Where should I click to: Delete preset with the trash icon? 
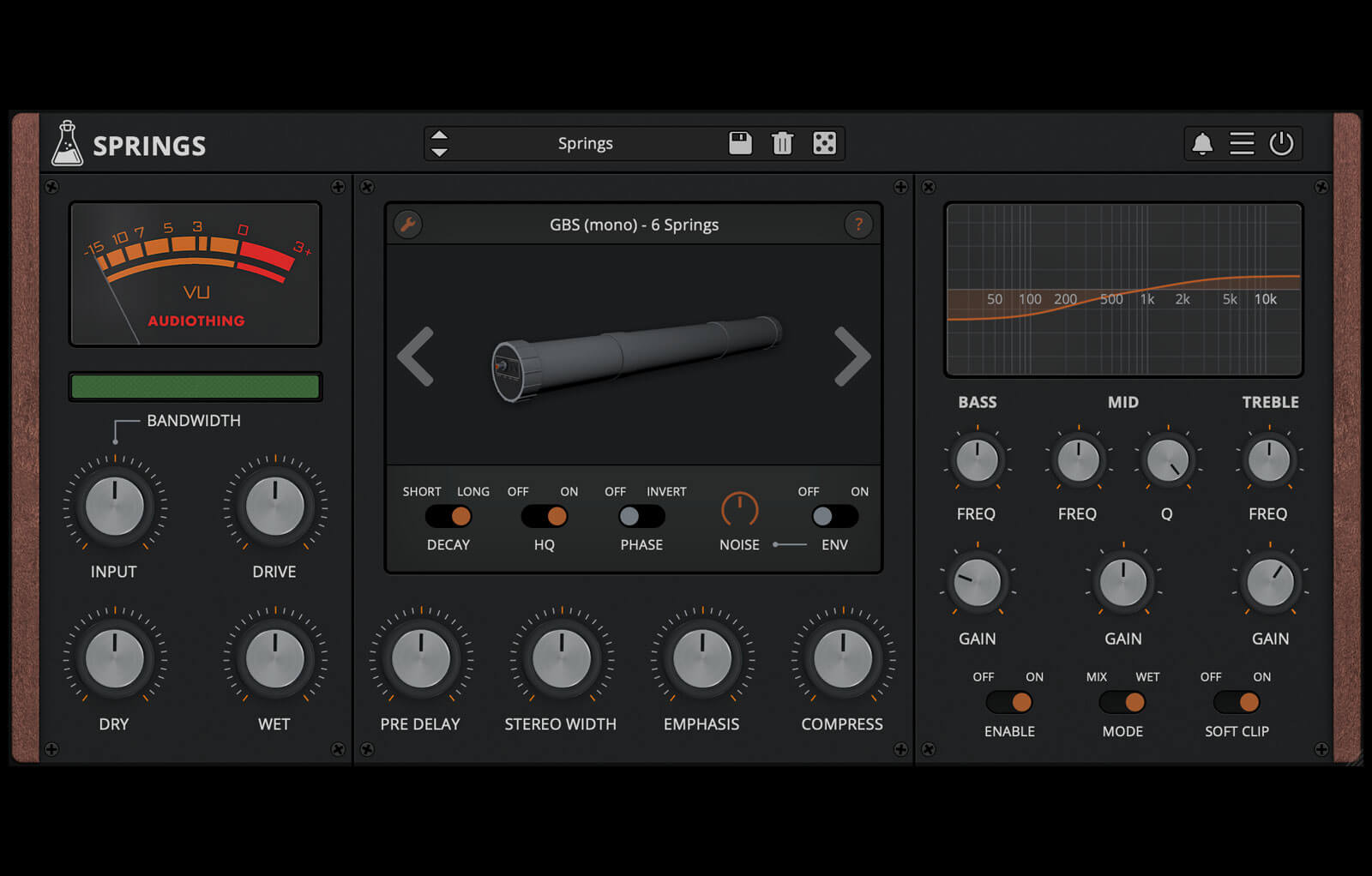tap(782, 143)
